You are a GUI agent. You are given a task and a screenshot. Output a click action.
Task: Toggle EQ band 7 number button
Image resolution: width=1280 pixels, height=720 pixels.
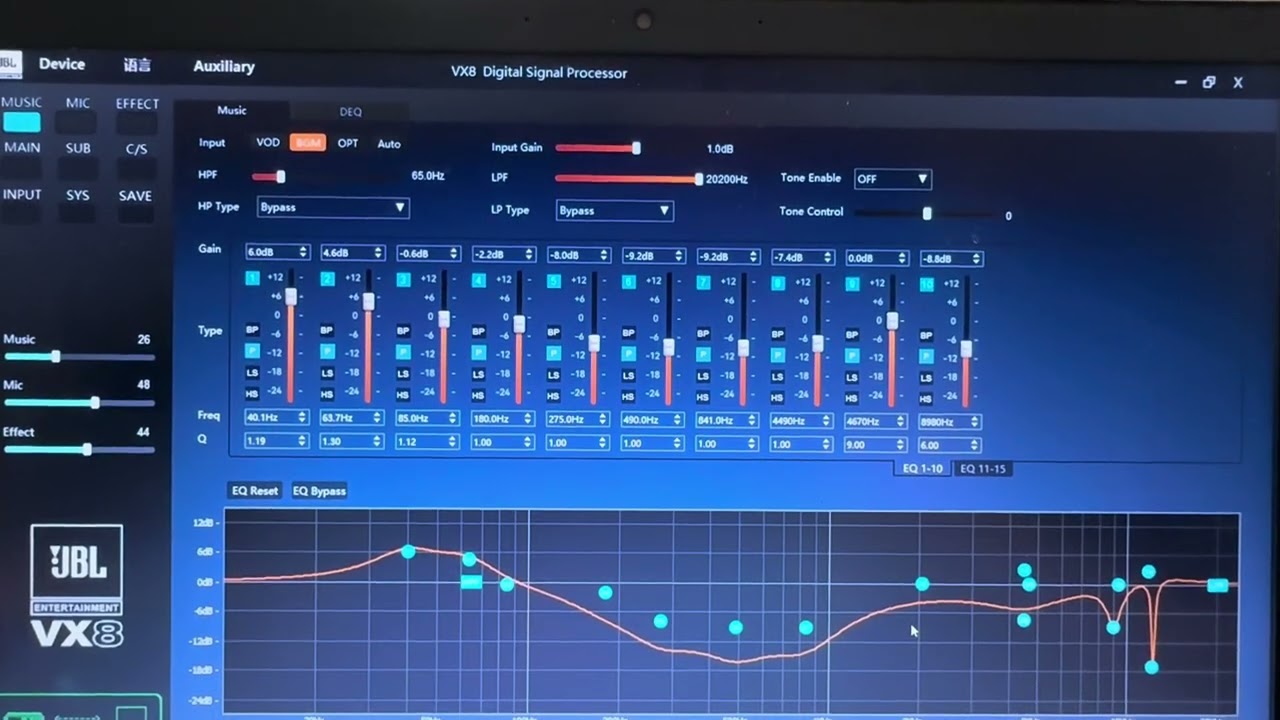click(x=703, y=283)
